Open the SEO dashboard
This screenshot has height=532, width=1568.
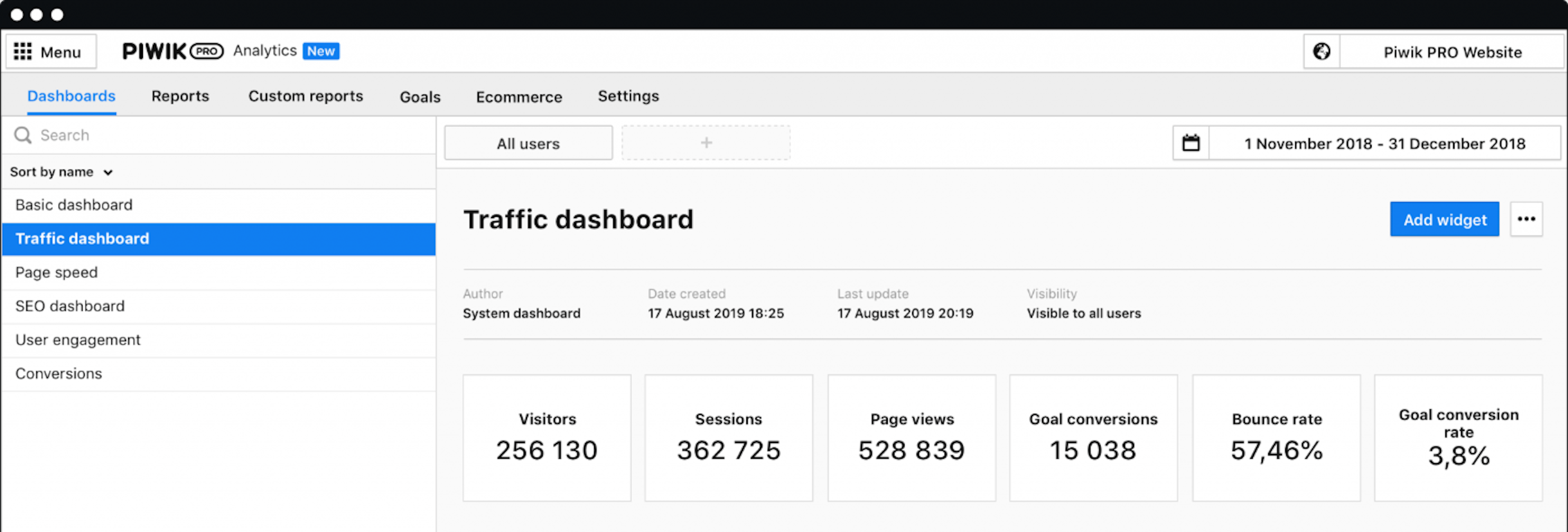70,306
